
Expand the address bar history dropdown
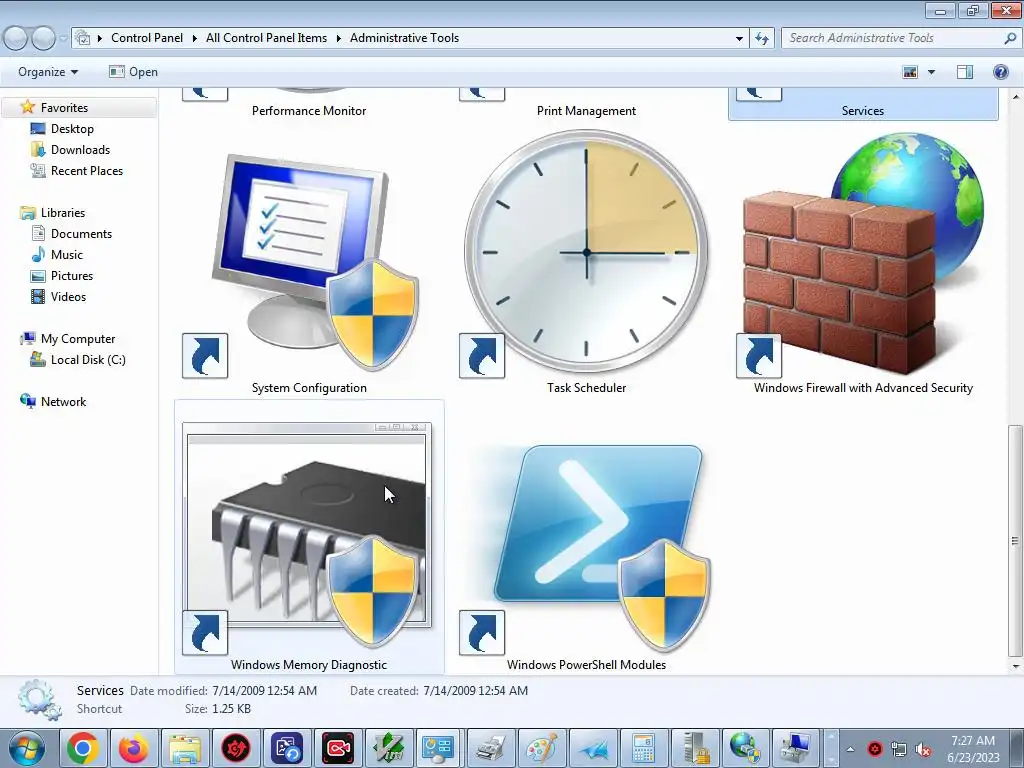(x=739, y=38)
